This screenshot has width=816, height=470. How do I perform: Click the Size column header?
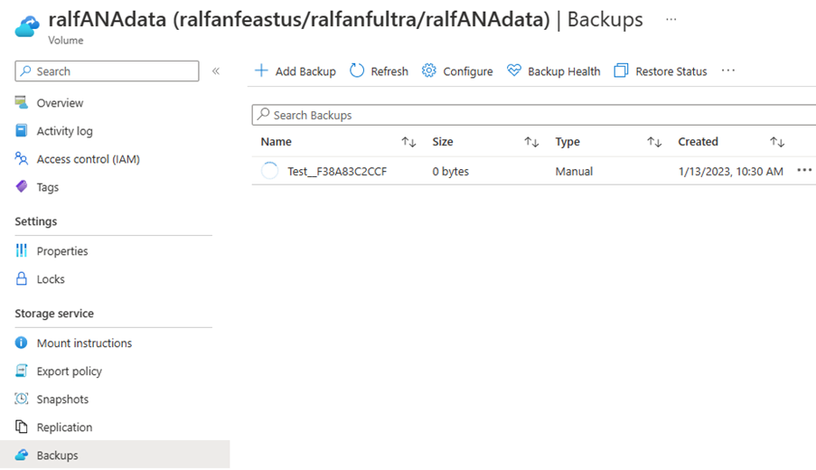click(442, 142)
